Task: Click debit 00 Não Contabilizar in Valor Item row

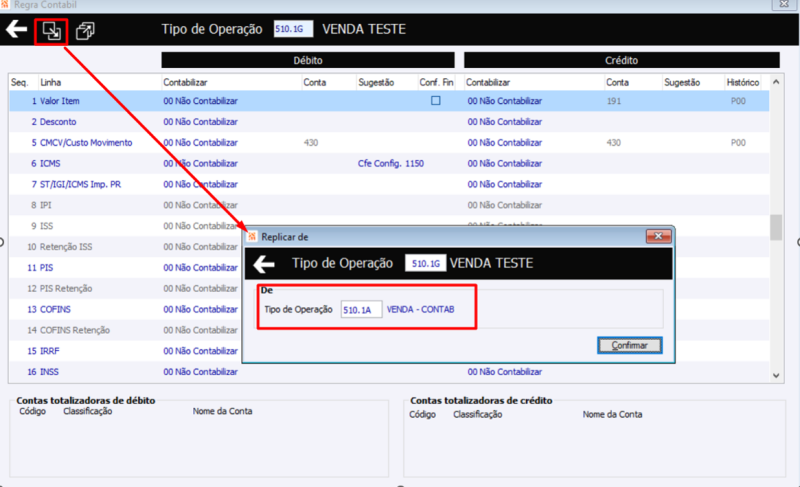Action: [x=201, y=101]
